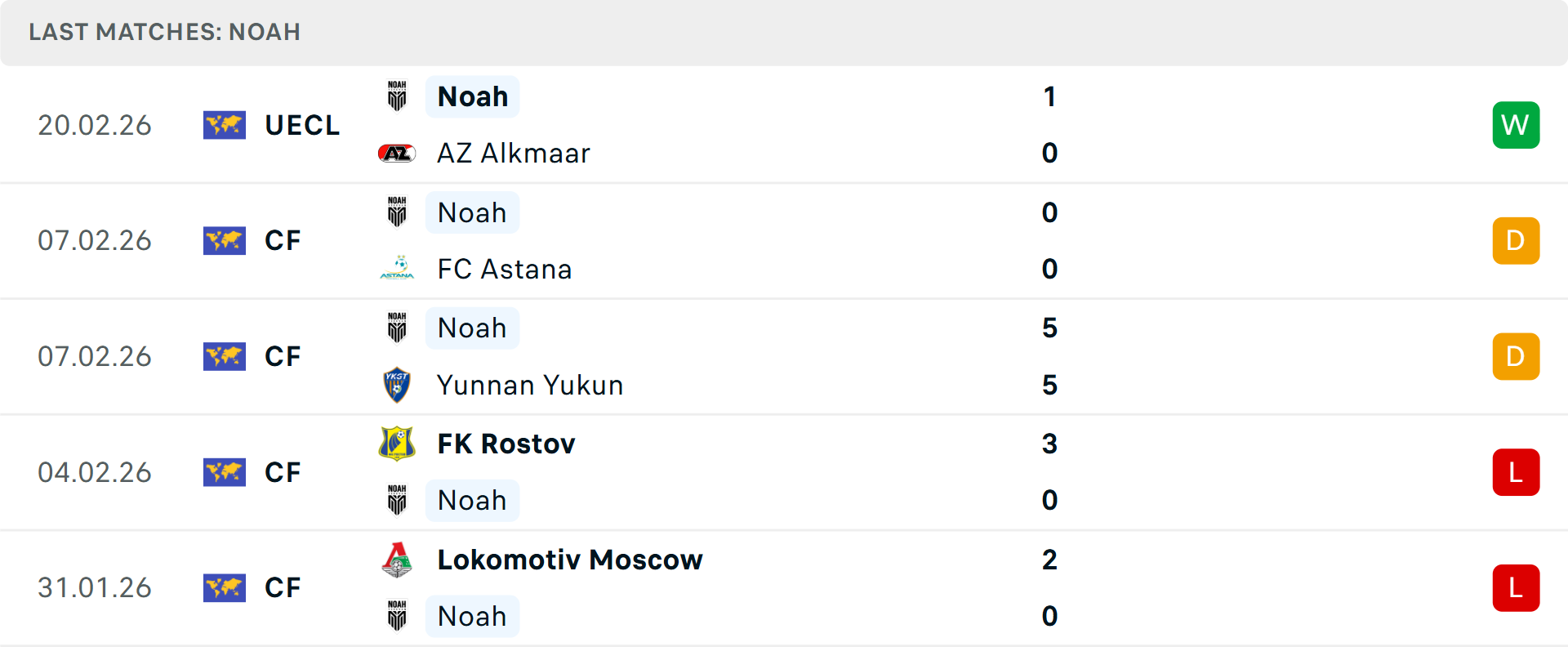
Task: Open the Yunnan Yukun team link
Action: 530,385
